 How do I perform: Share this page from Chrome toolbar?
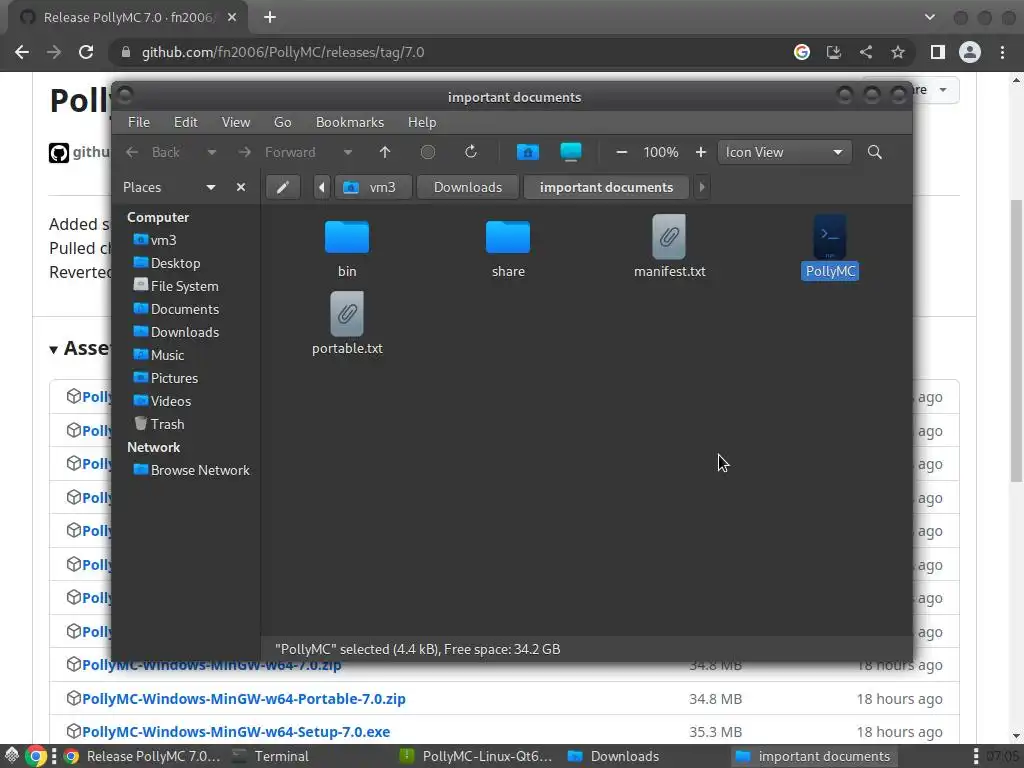(866, 52)
